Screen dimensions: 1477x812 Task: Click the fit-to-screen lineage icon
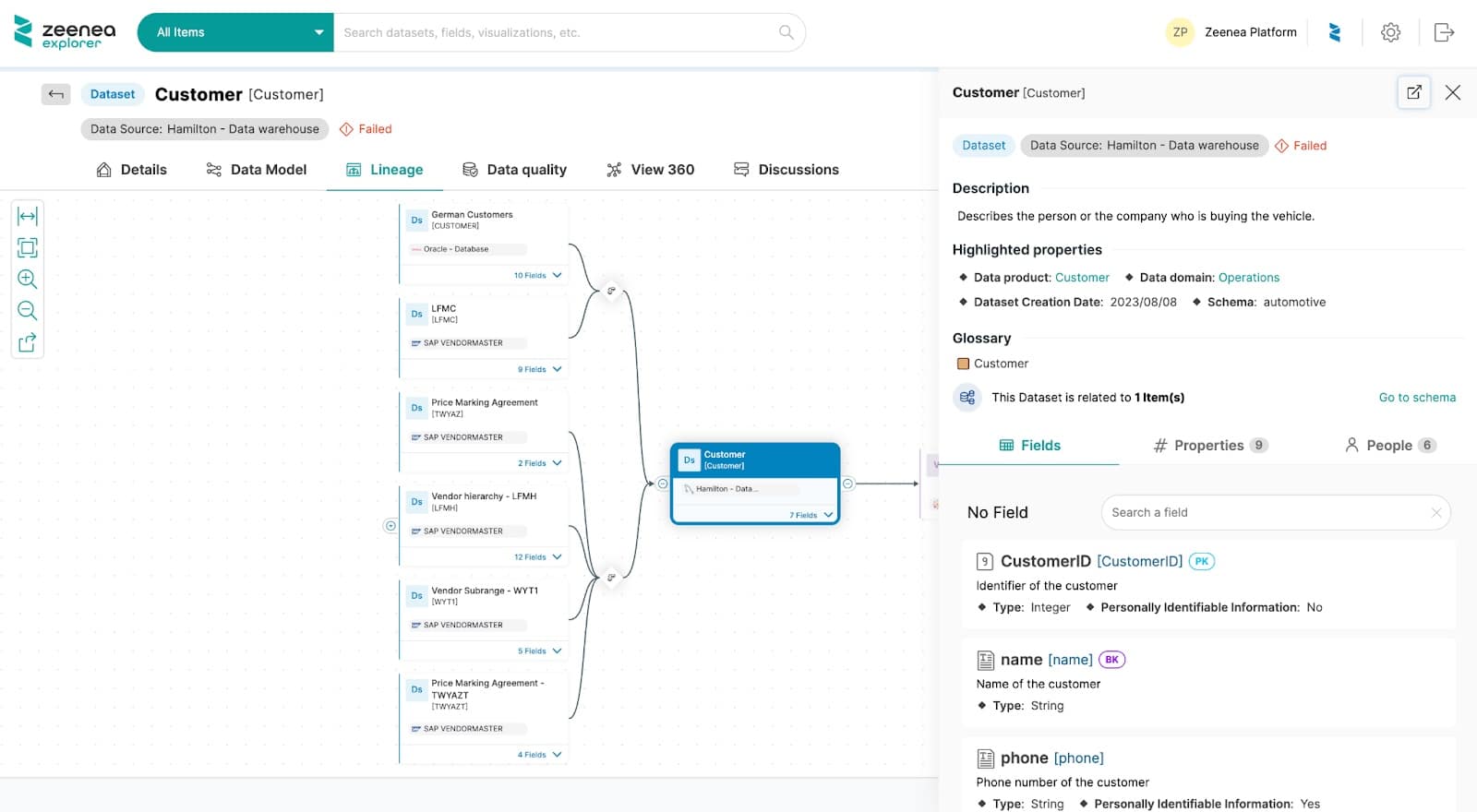tap(28, 247)
